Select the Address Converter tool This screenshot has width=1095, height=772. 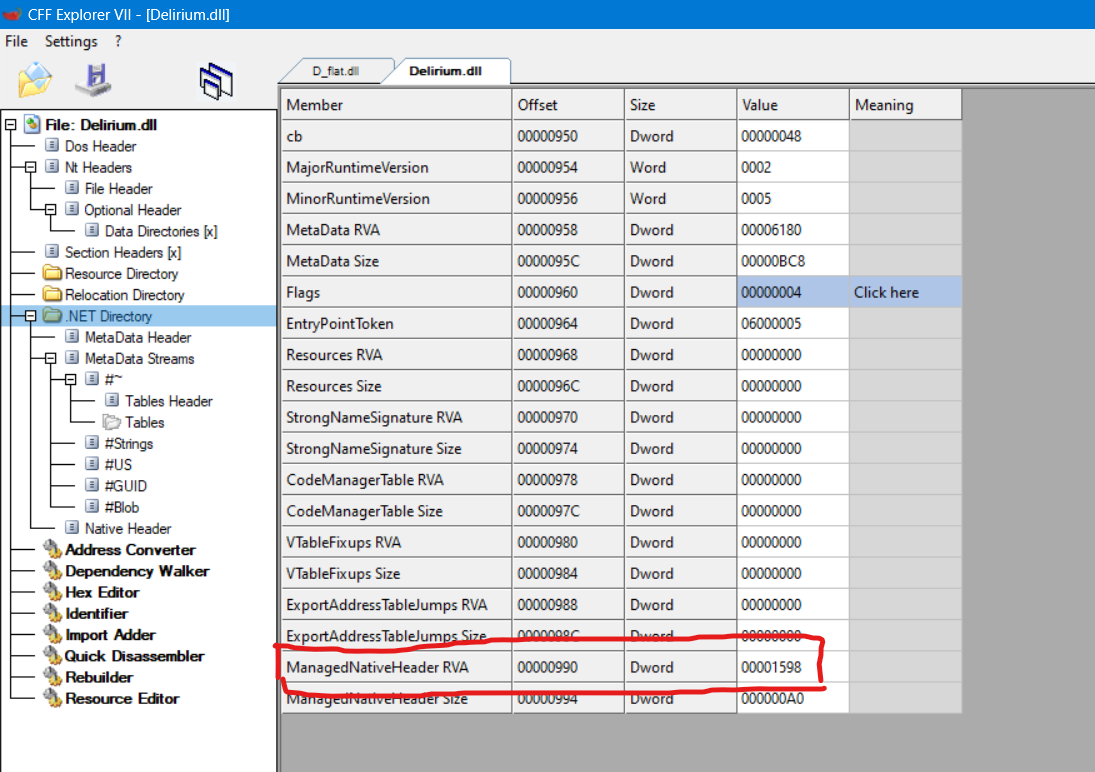(130, 550)
